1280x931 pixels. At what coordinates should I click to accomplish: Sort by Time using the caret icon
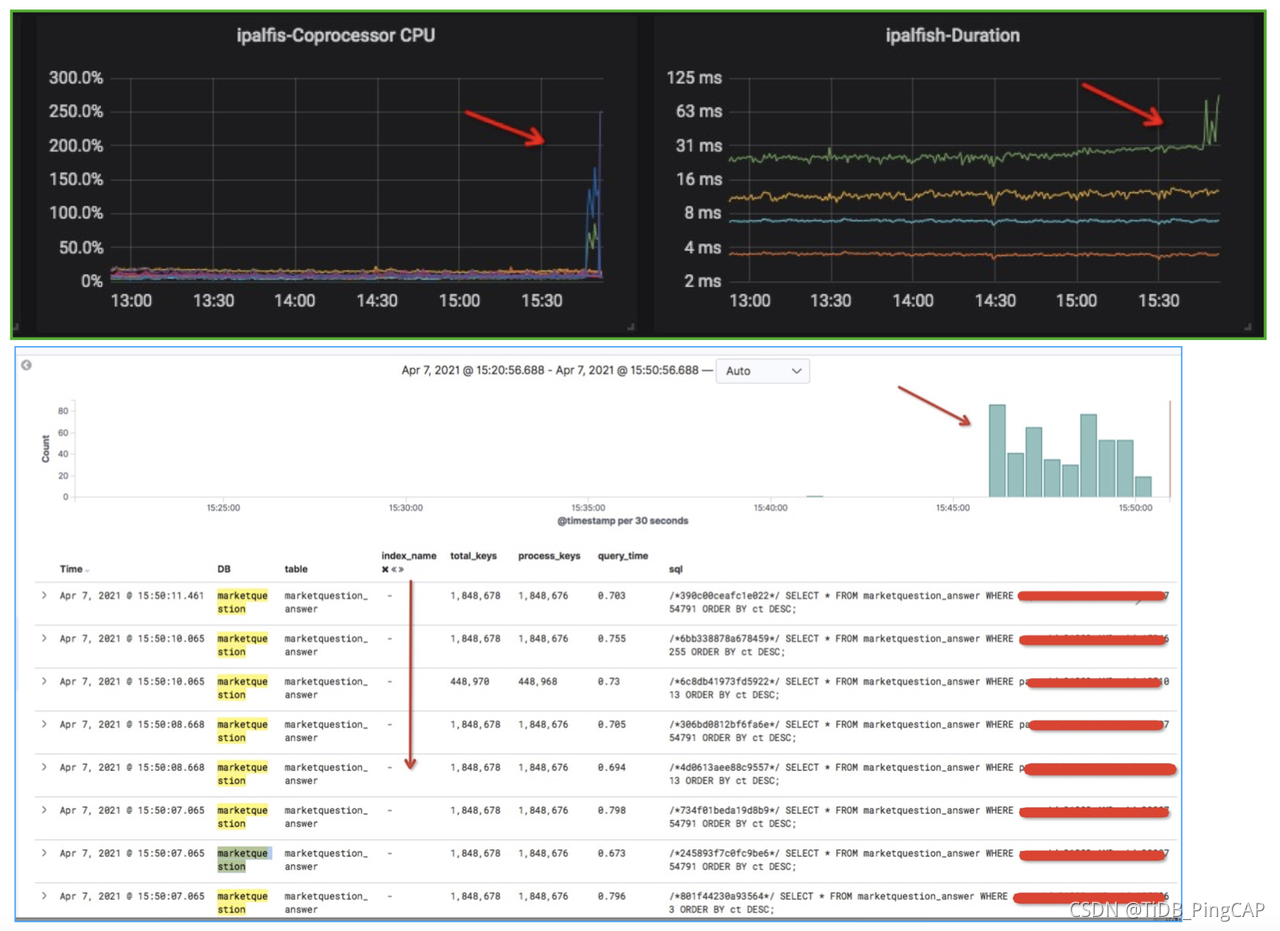[x=87, y=570]
